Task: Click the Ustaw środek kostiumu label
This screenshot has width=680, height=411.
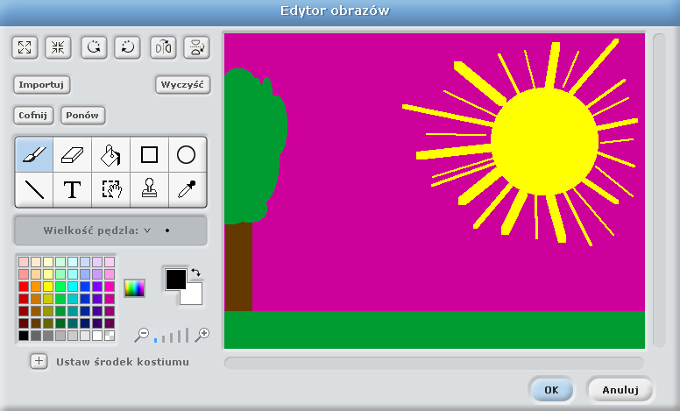Action: pos(123,362)
